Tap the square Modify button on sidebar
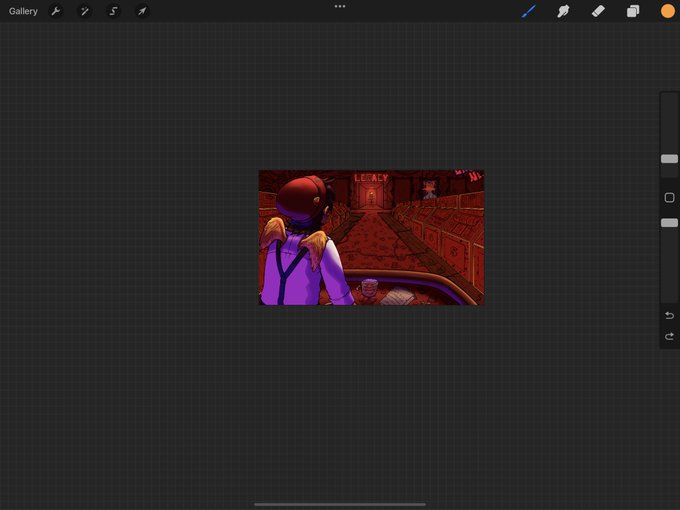Viewport: 680px width, 510px height. [669, 198]
